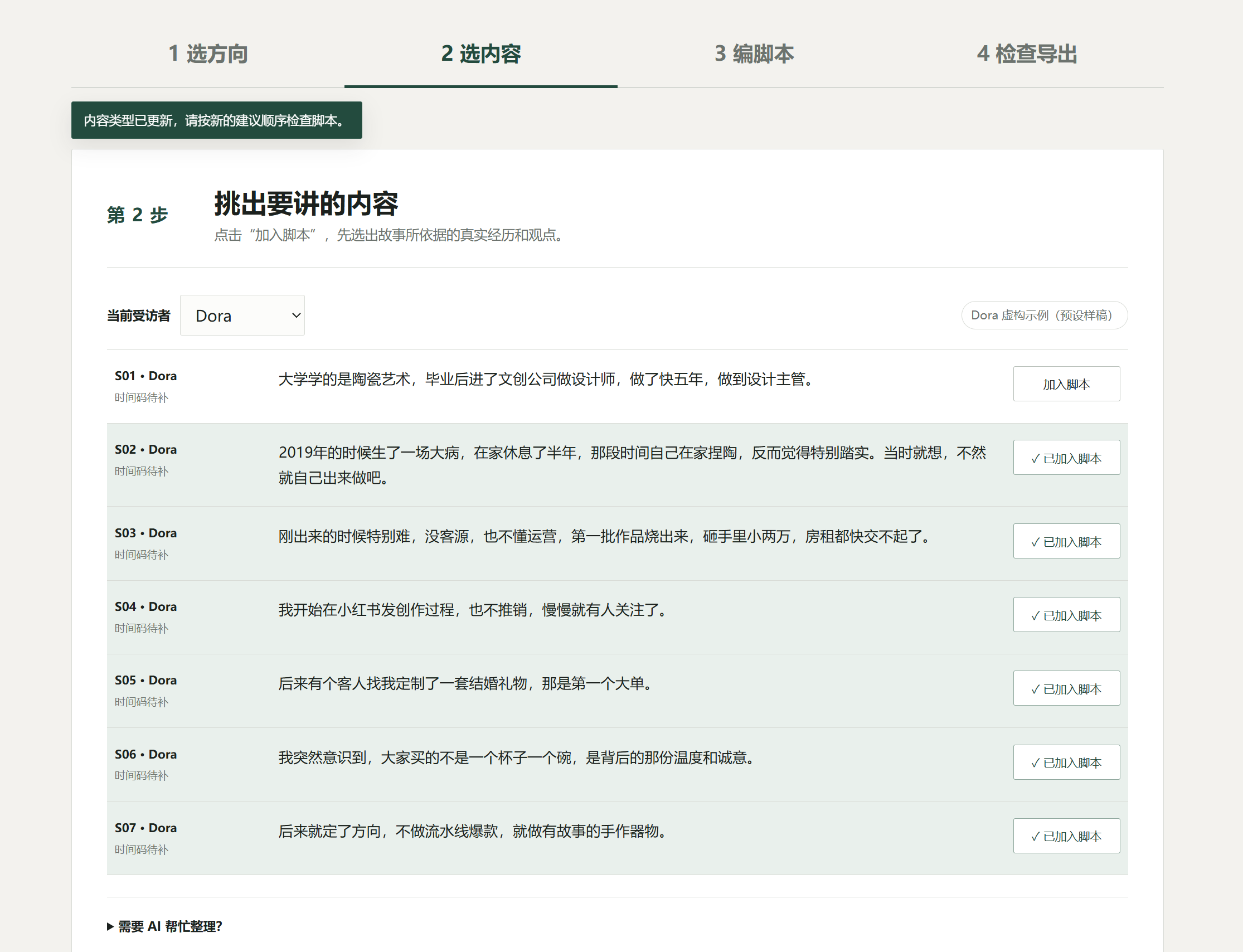Click the S07 • Dora label

(145, 828)
